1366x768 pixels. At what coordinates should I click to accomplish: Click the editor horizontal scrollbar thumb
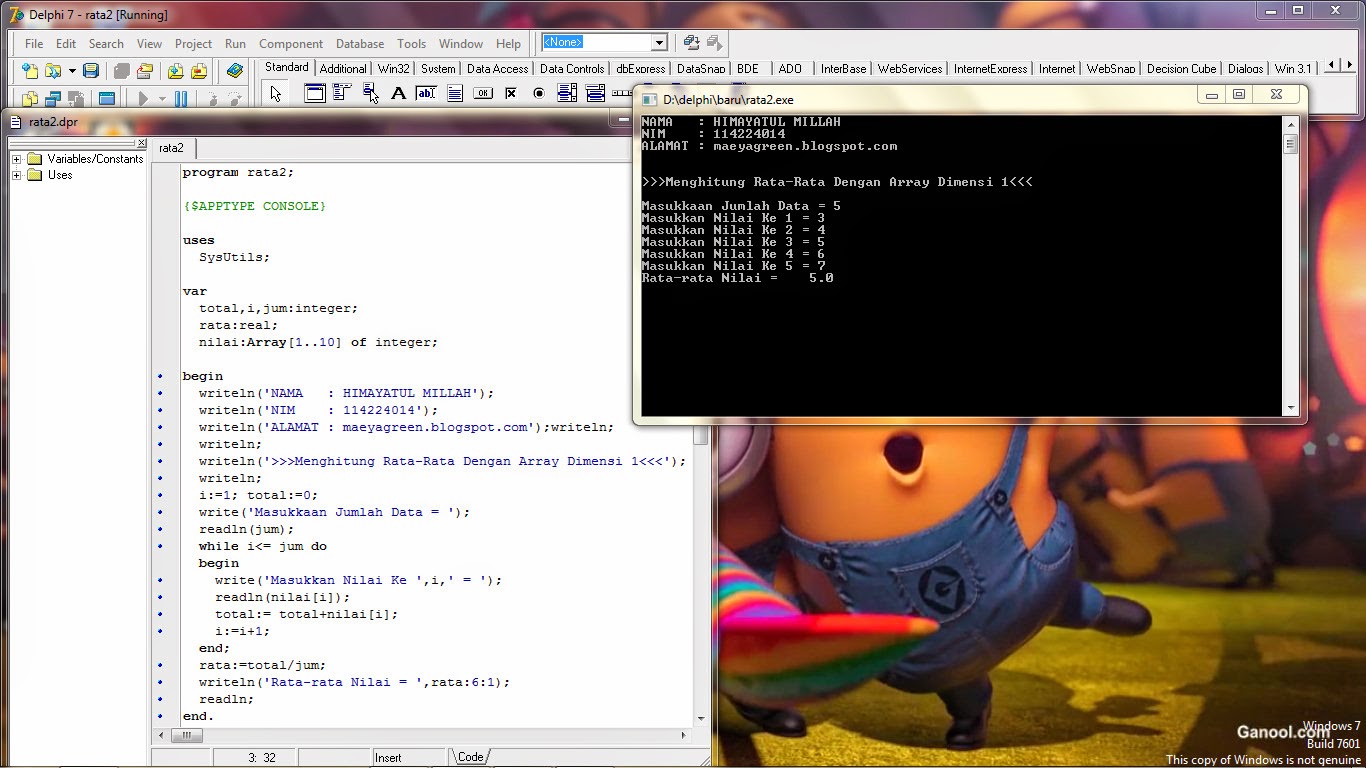(187, 735)
